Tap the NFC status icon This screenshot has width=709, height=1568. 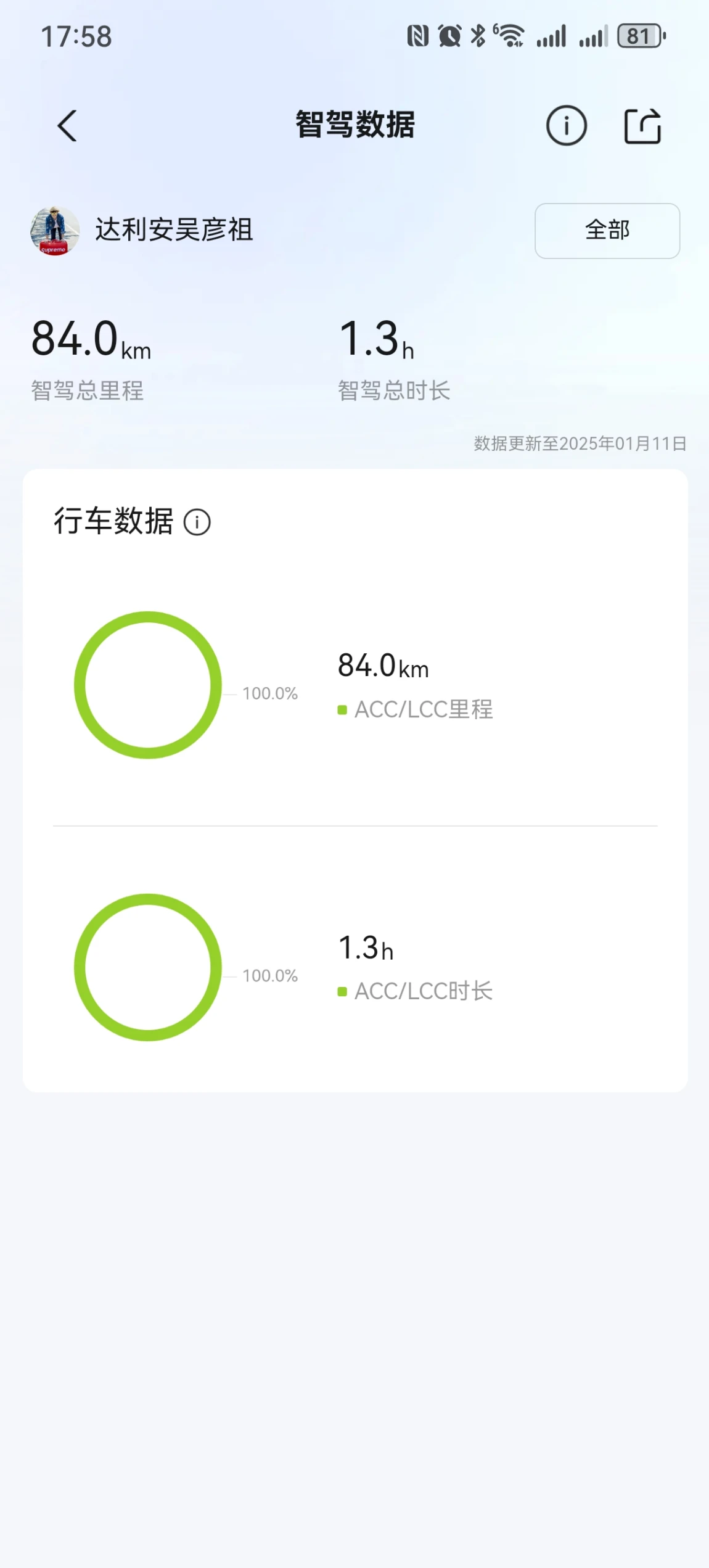418,36
